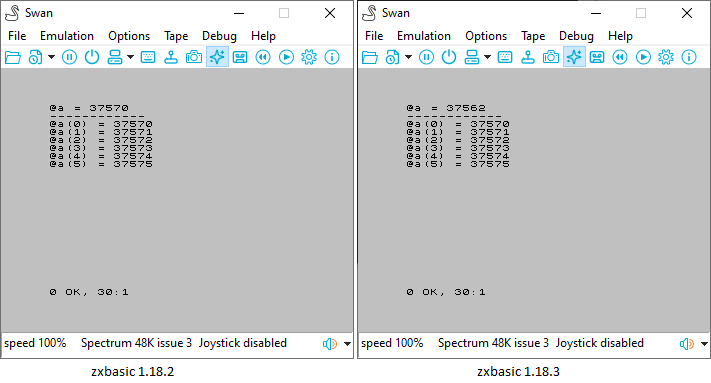The width and height of the screenshot is (711, 383).
Task: Open File menu in right Swan window
Action: (x=374, y=36)
